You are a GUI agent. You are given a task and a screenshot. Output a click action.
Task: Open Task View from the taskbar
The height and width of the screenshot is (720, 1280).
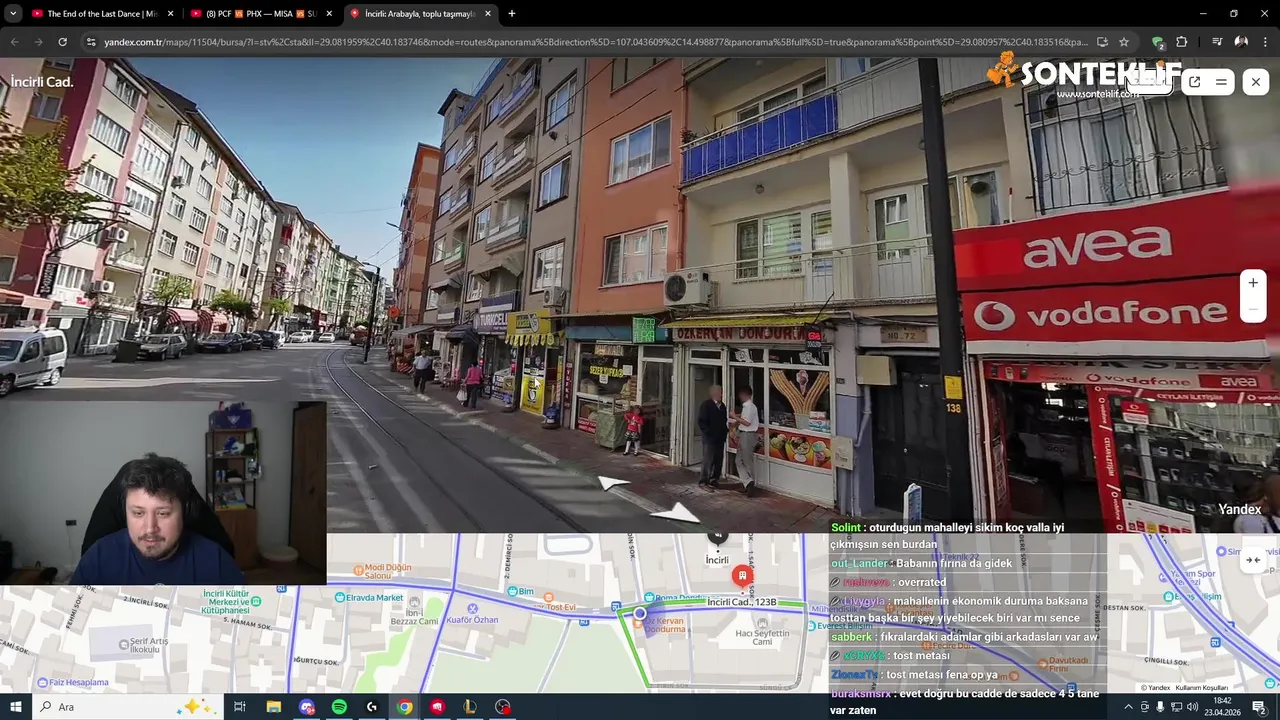(240, 707)
